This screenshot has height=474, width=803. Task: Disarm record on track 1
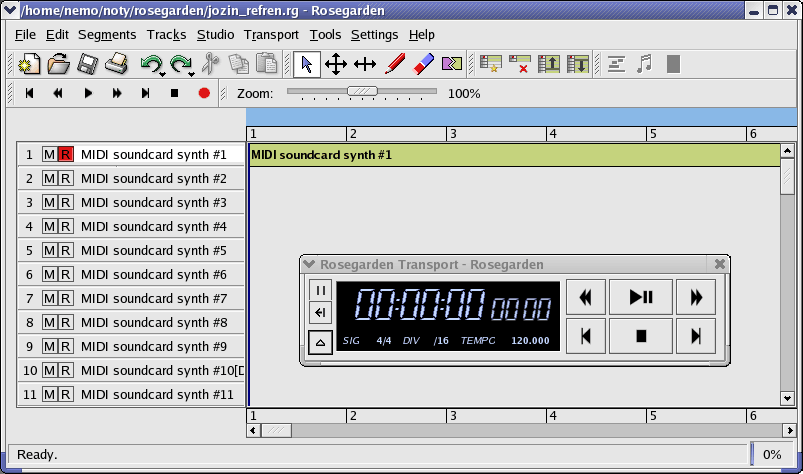(66, 154)
